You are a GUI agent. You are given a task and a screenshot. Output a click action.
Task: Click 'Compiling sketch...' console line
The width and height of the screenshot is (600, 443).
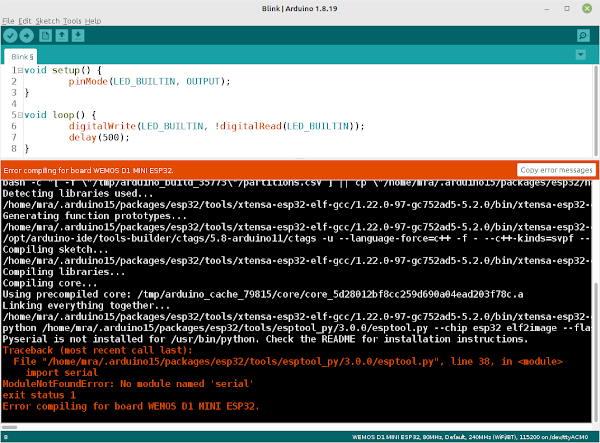(x=55, y=249)
